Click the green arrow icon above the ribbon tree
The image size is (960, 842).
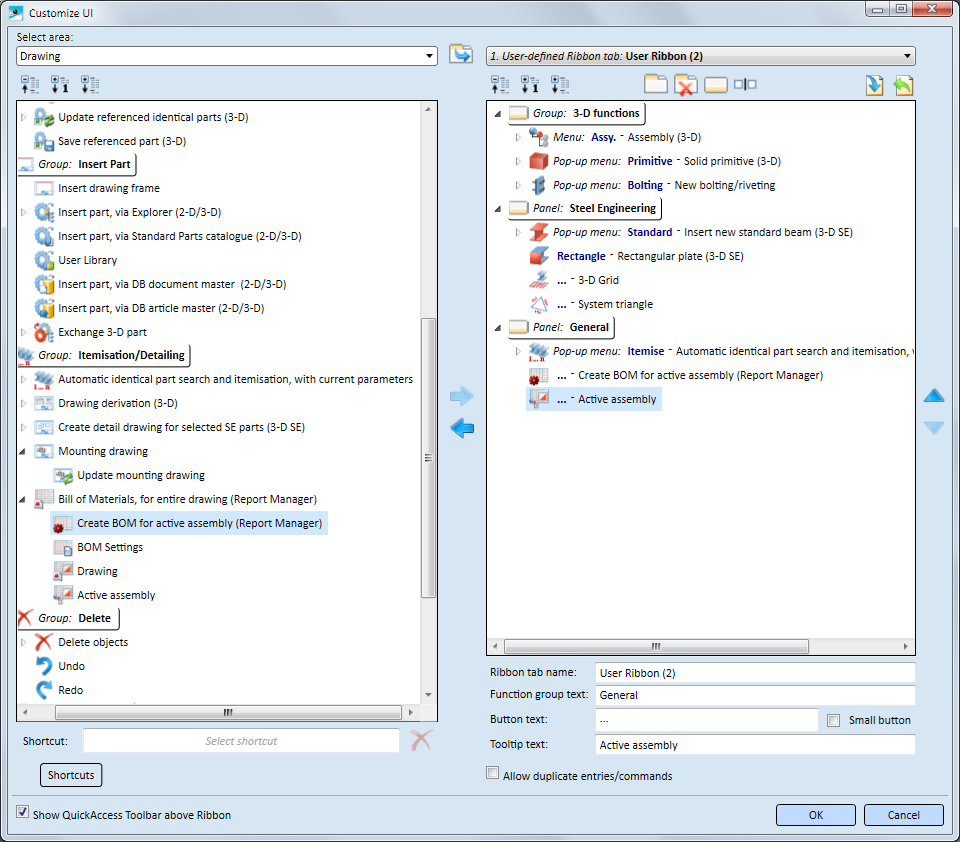[903, 85]
